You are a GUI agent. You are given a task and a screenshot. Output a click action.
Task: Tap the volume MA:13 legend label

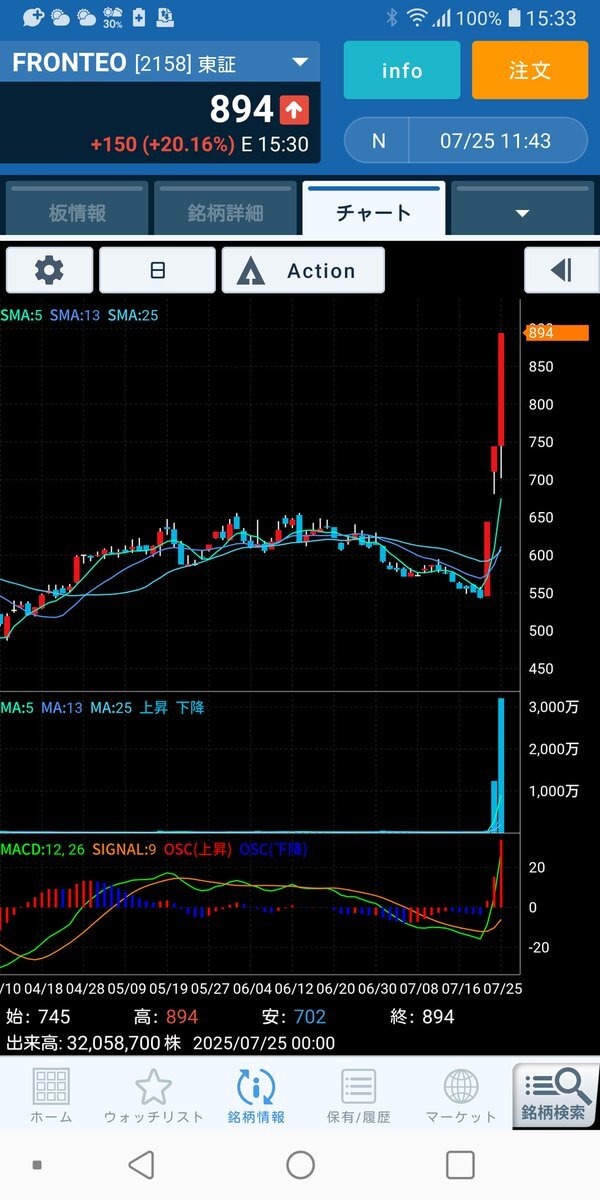(x=62, y=708)
